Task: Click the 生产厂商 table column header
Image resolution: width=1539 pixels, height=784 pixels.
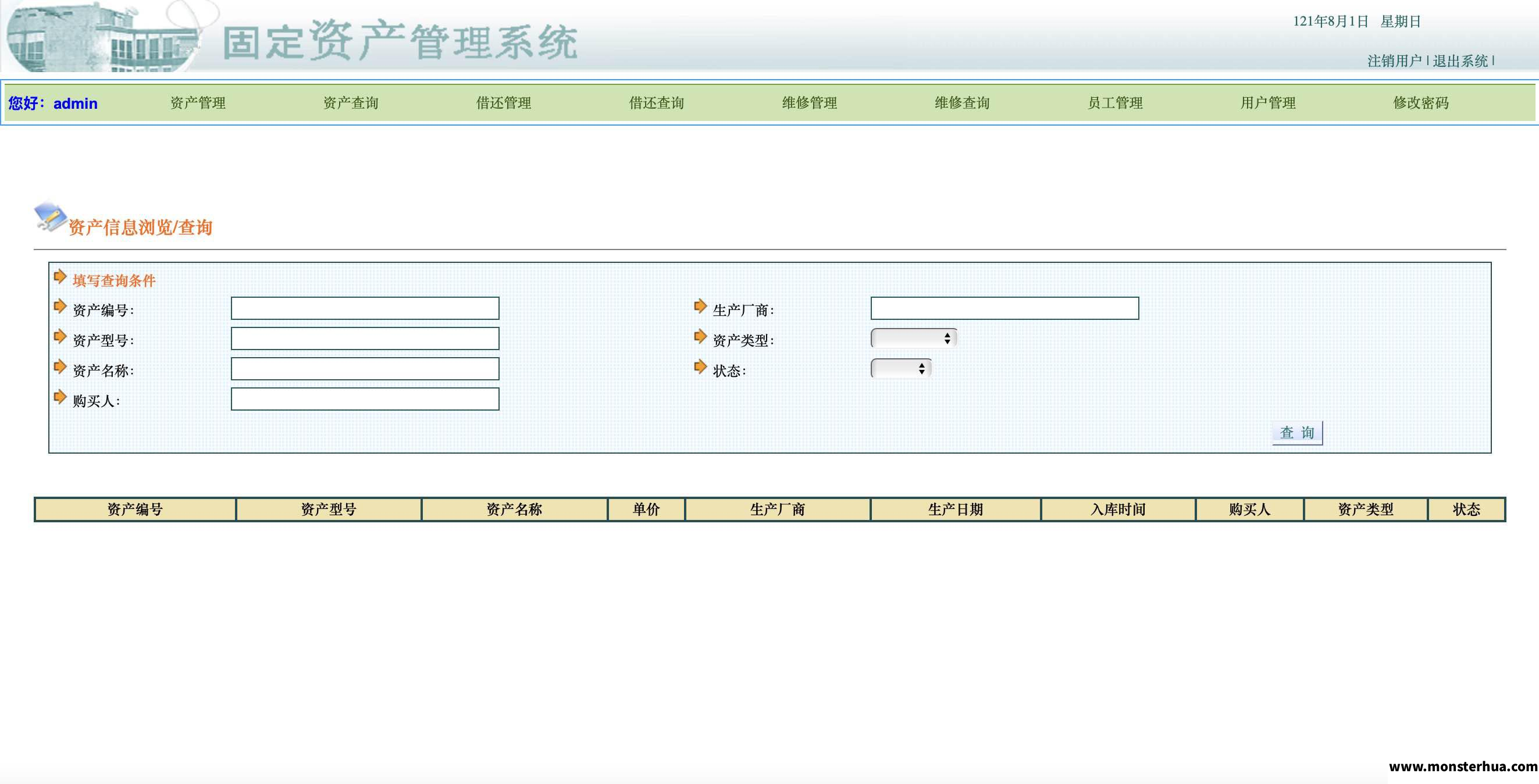Action: coord(778,509)
